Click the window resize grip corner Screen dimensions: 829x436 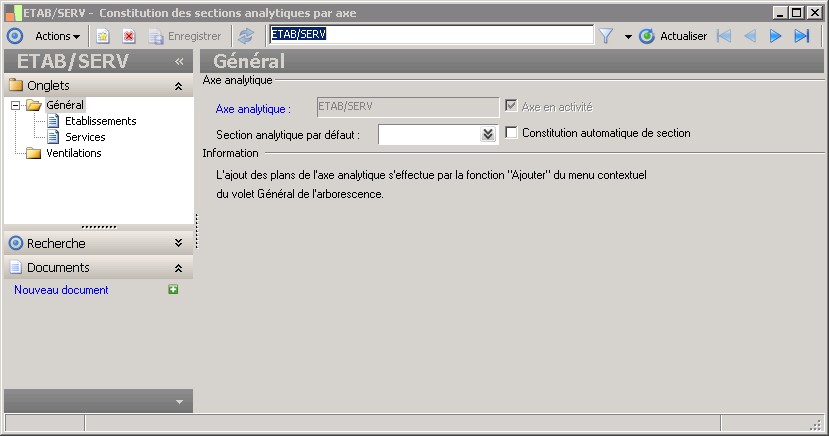click(x=817, y=424)
